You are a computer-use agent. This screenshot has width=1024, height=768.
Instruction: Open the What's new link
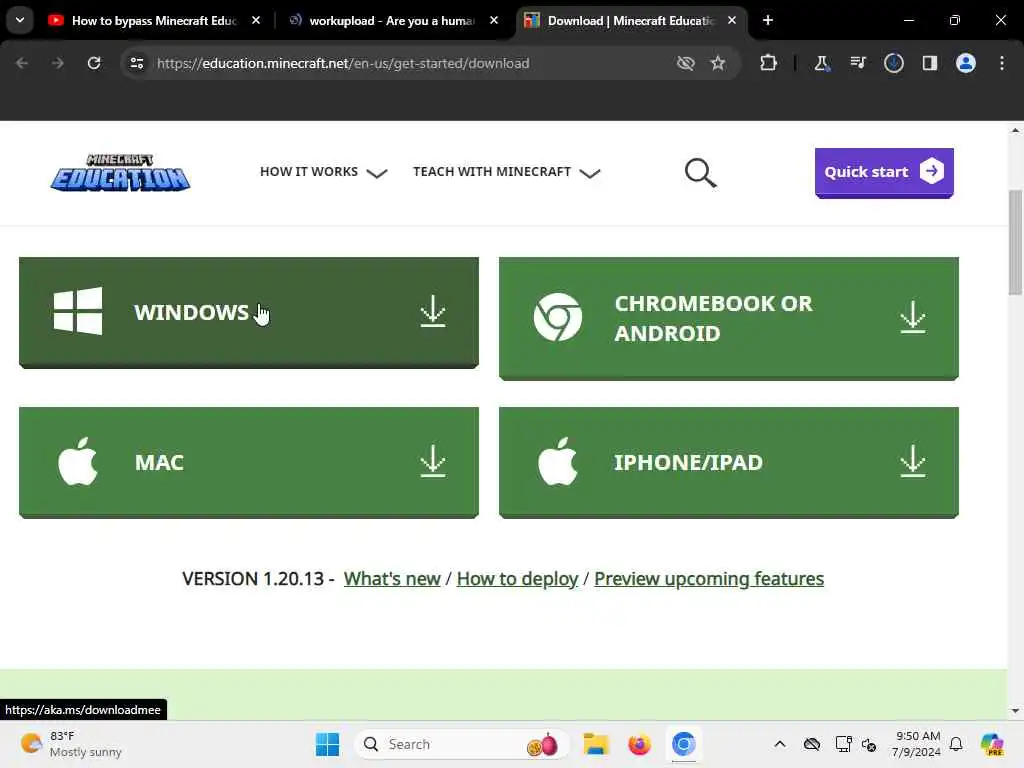pos(392,579)
